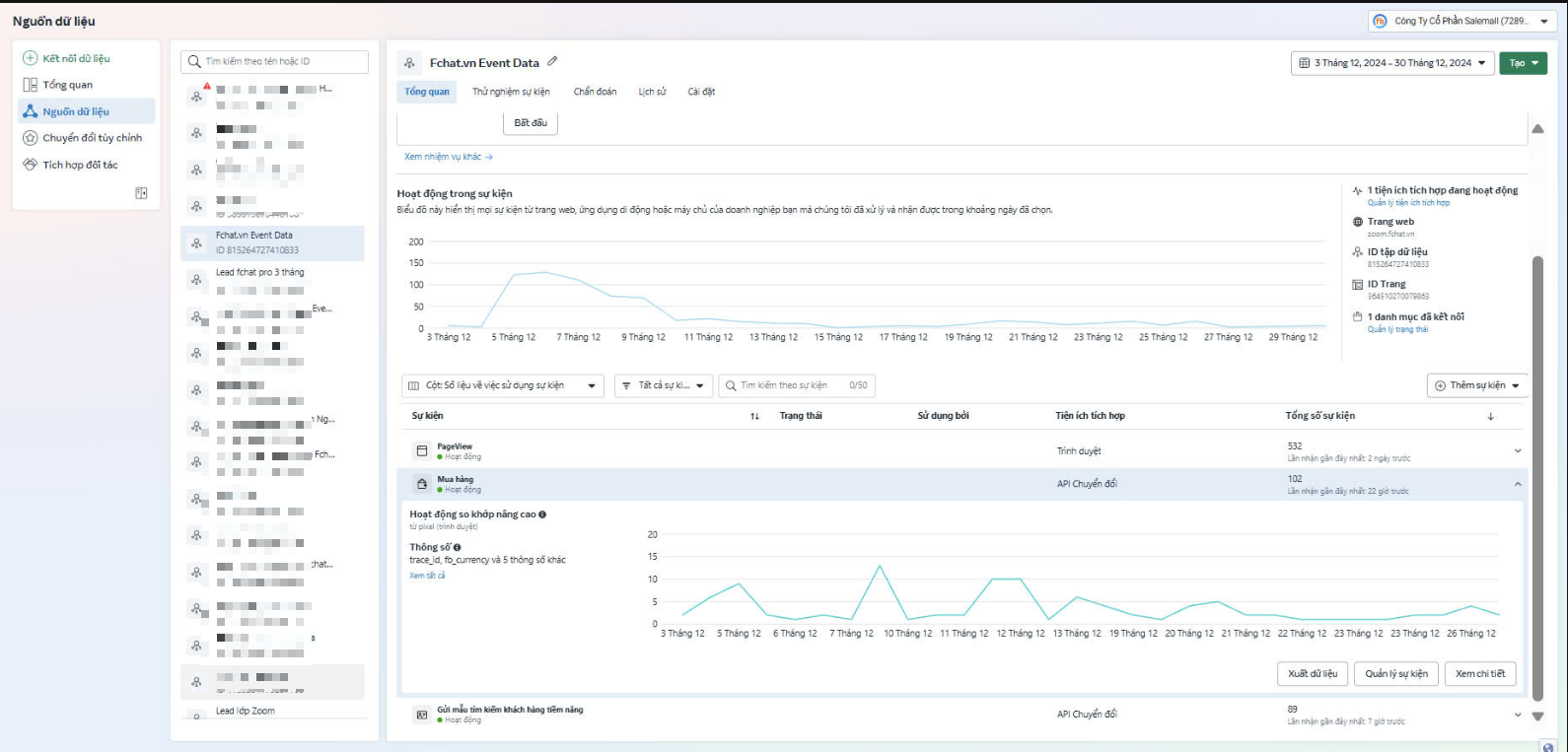Click the collapse sidebar icon in left menu

pyautogui.click(x=141, y=193)
